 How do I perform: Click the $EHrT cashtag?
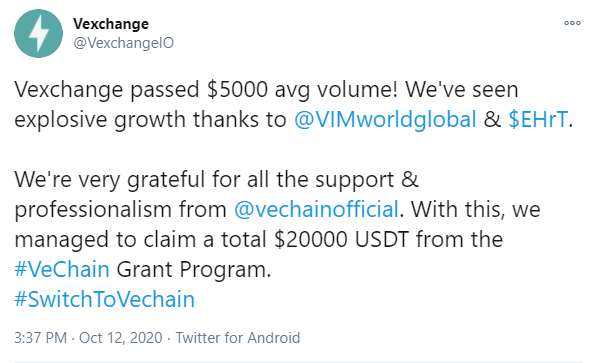pos(538,119)
